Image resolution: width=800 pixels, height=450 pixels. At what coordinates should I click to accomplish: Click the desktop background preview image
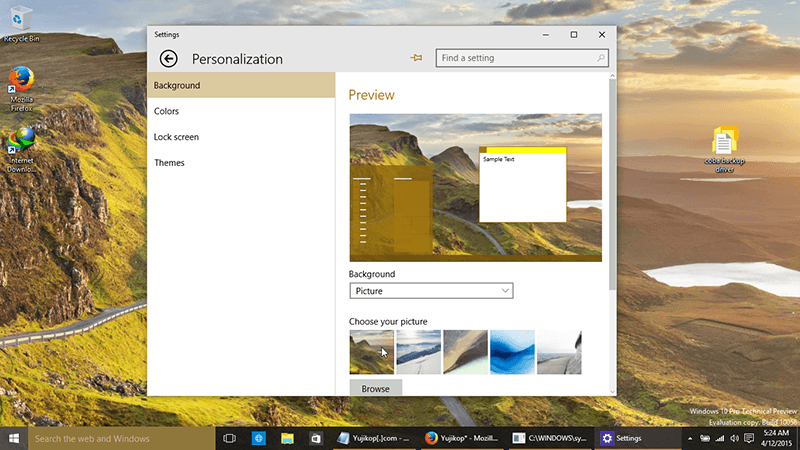tap(476, 188)
